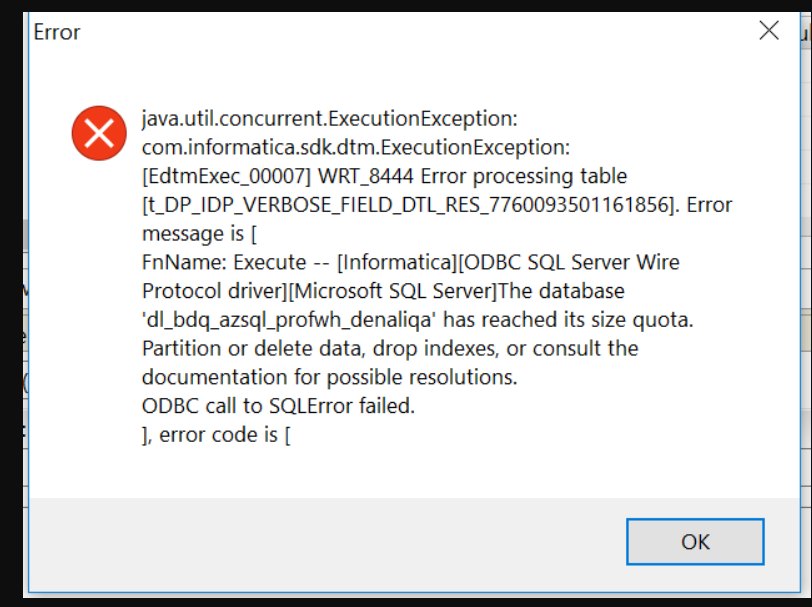
Task: Click the [Microsoft SQL Server] text
Action: click(393, 291)
